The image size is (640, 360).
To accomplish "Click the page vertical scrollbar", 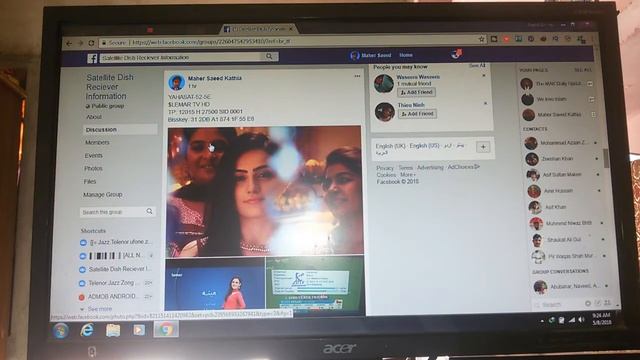I will pos(606,158).
